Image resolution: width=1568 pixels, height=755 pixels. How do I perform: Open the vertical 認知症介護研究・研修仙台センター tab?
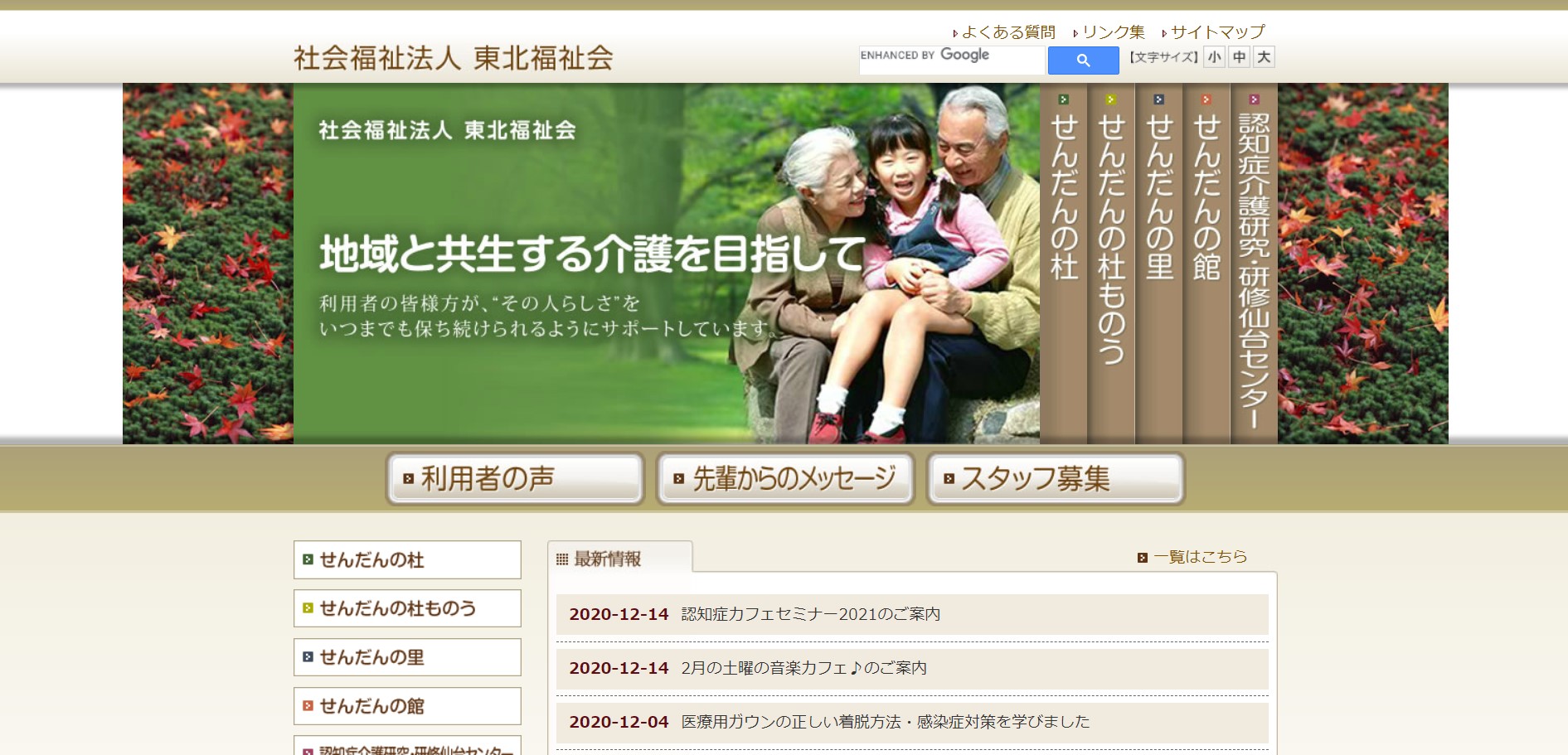[1254, 264]
